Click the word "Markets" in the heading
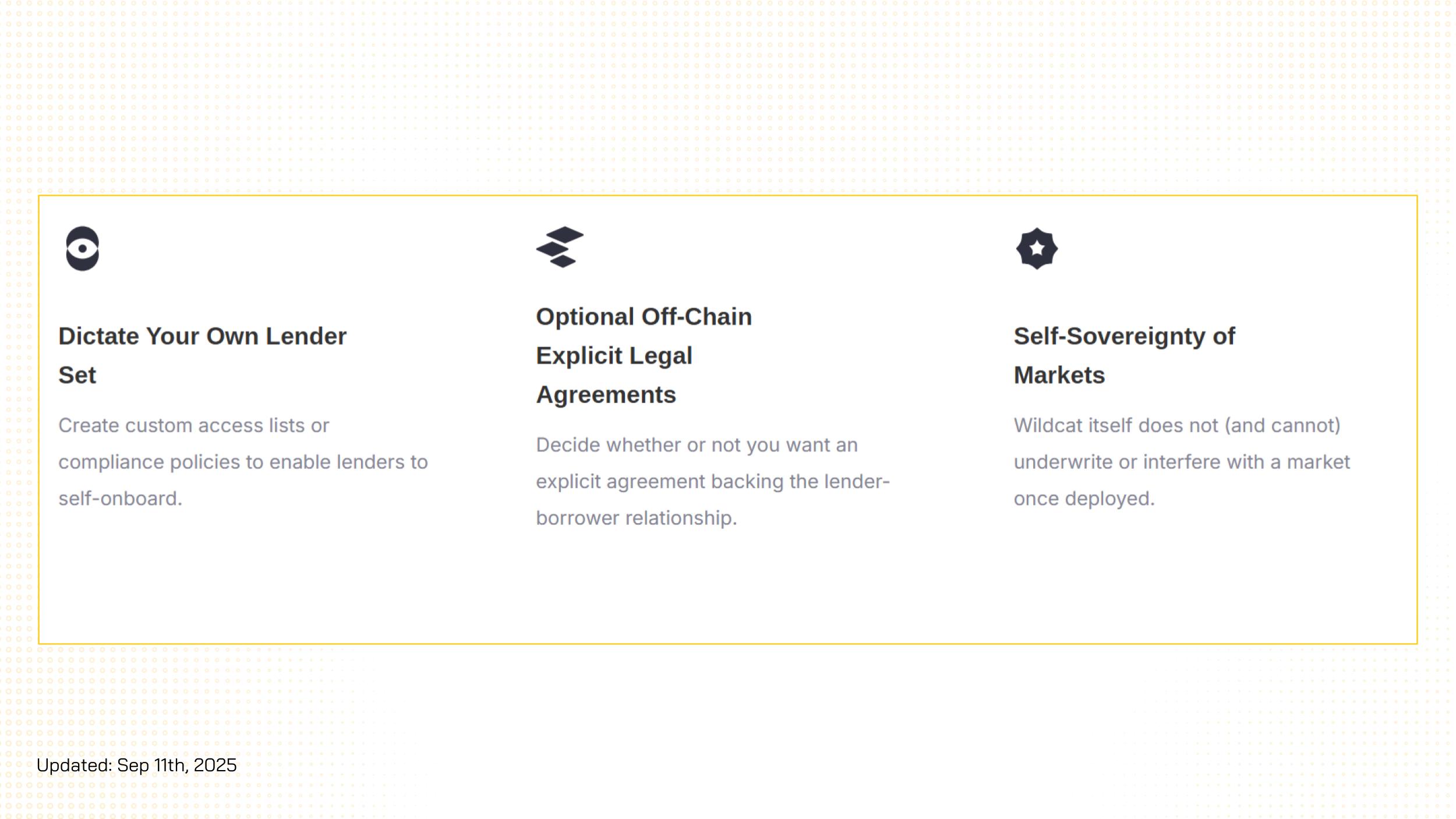The height and width of the screenshot is (819, 1456). click(1059, 375)
